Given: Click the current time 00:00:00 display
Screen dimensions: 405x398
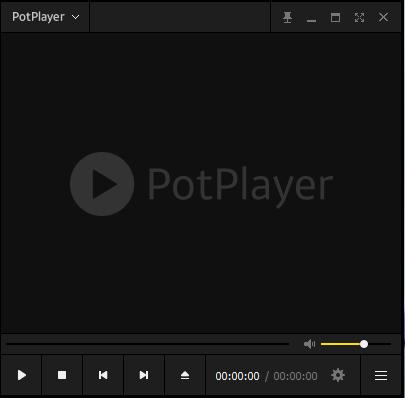Looking at the screenshot, I should [237, 376].
